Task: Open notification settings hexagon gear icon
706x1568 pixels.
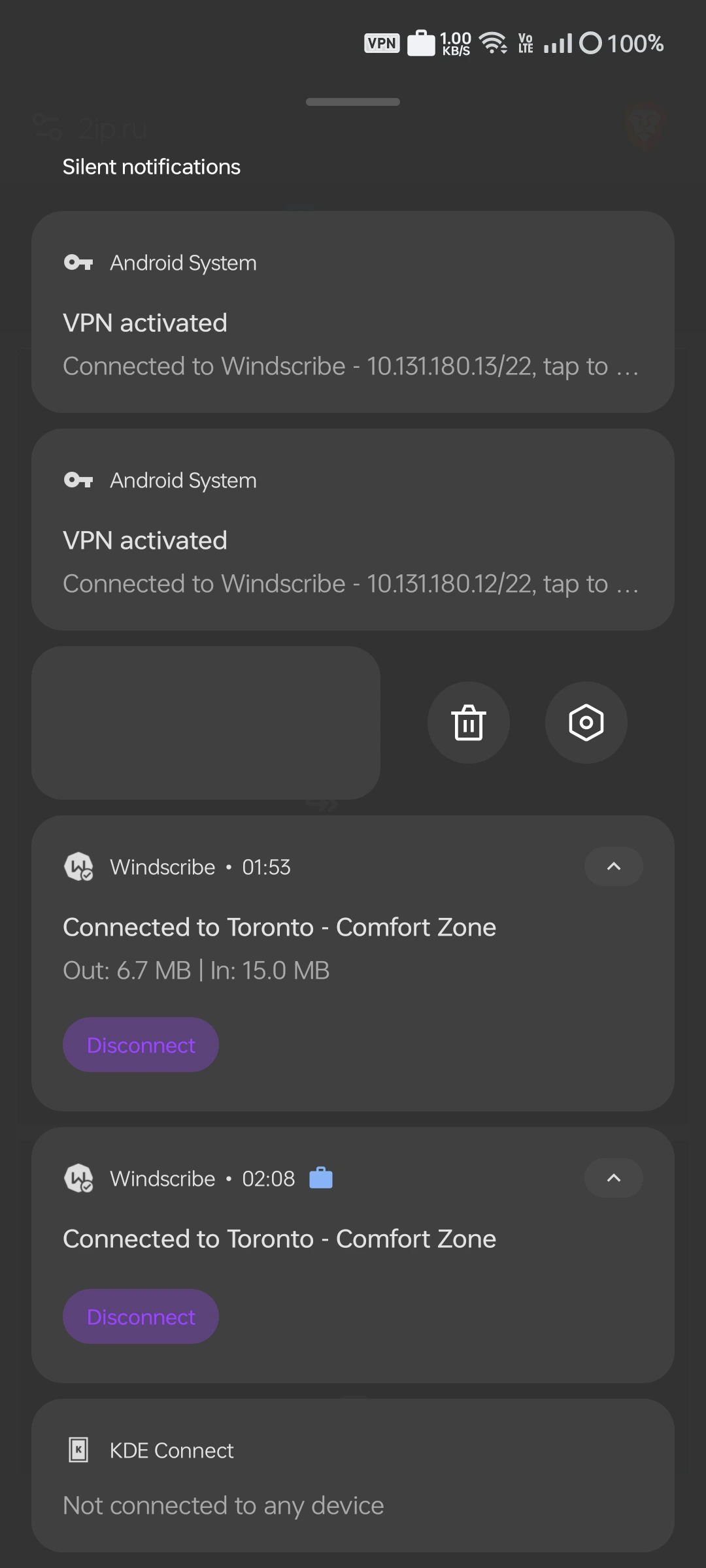Action: click(586, 723)
